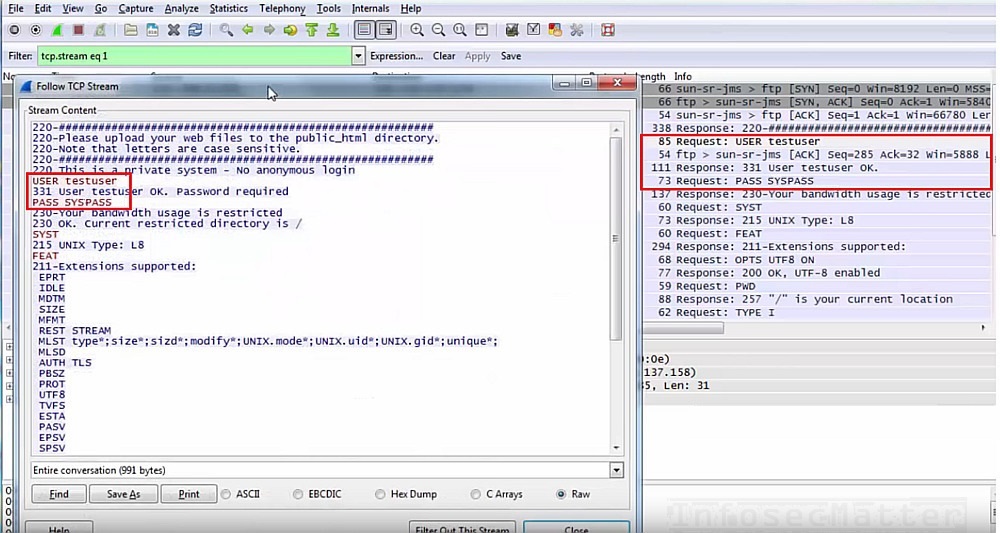Go forward in packet history arrow
This screenshot has height=533, width=1000.
point(269,30)
